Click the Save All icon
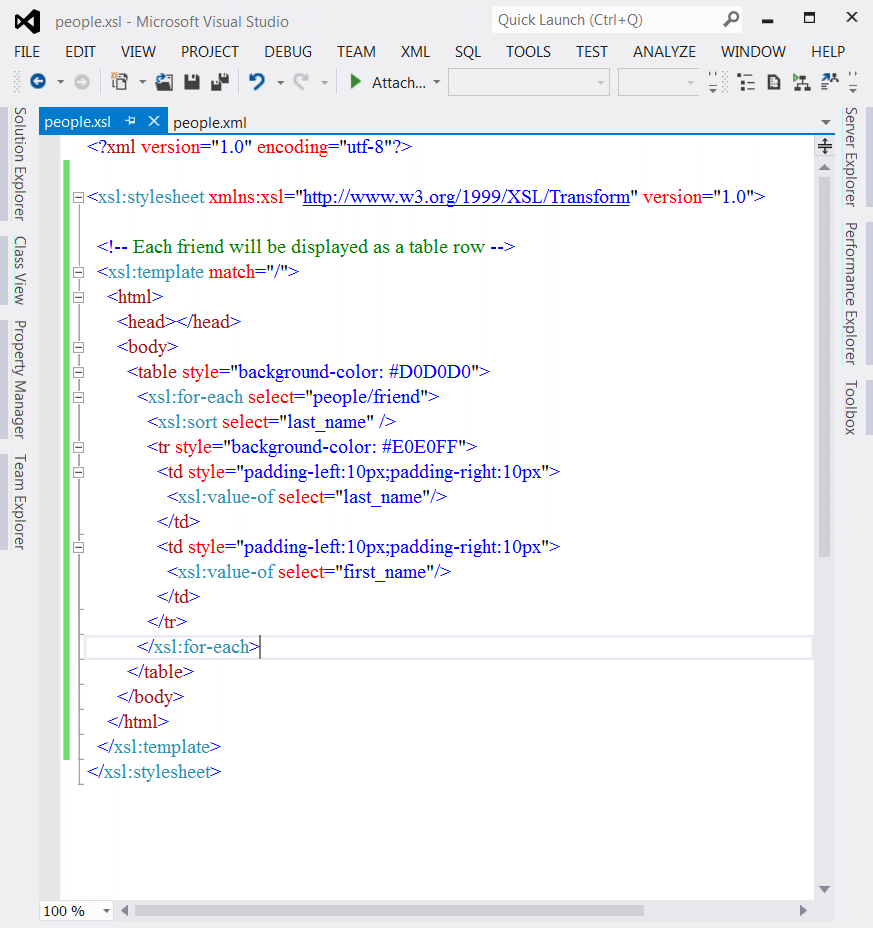The height and width of the screenshot is (928, 873). click(x=220, y=82)
